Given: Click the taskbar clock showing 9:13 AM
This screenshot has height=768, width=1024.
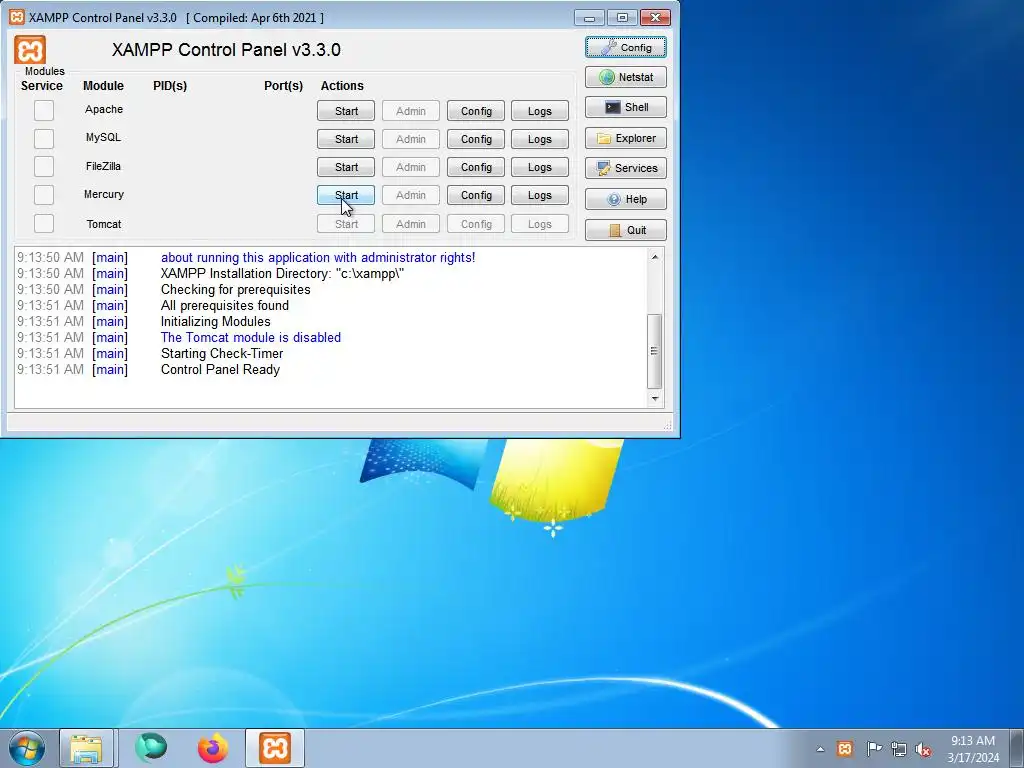Looking at the screenshot, I should 973,749.
